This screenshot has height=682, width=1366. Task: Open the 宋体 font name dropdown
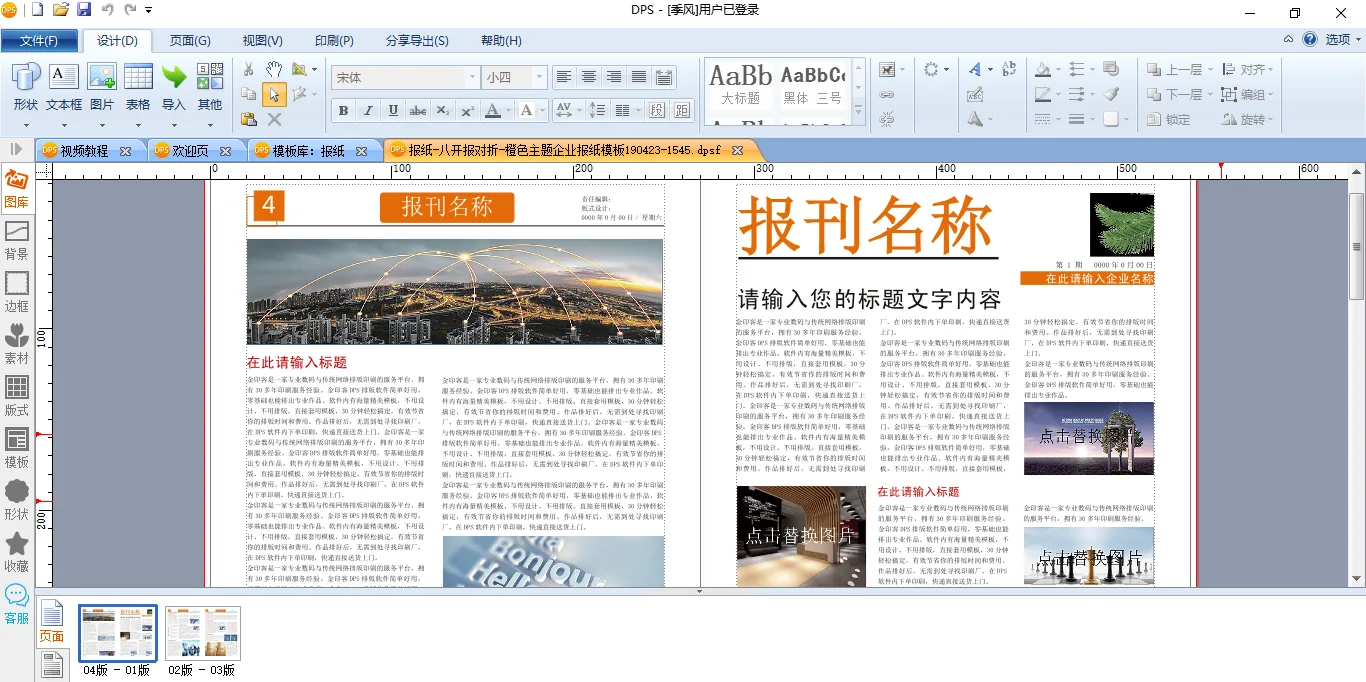472,78
